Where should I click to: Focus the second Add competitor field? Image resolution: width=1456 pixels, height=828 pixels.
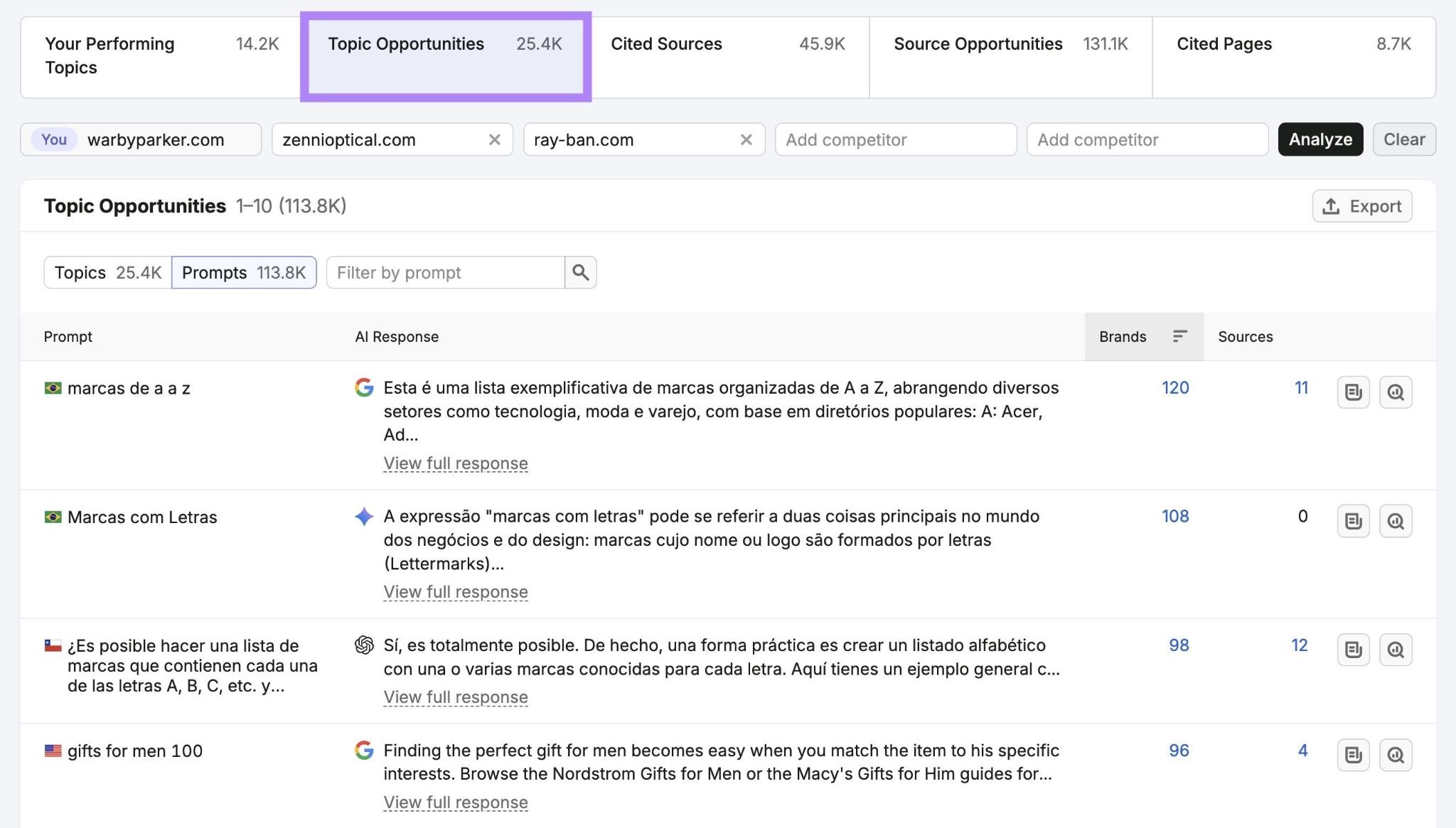pyautogui.click(x=1147, y=139)
